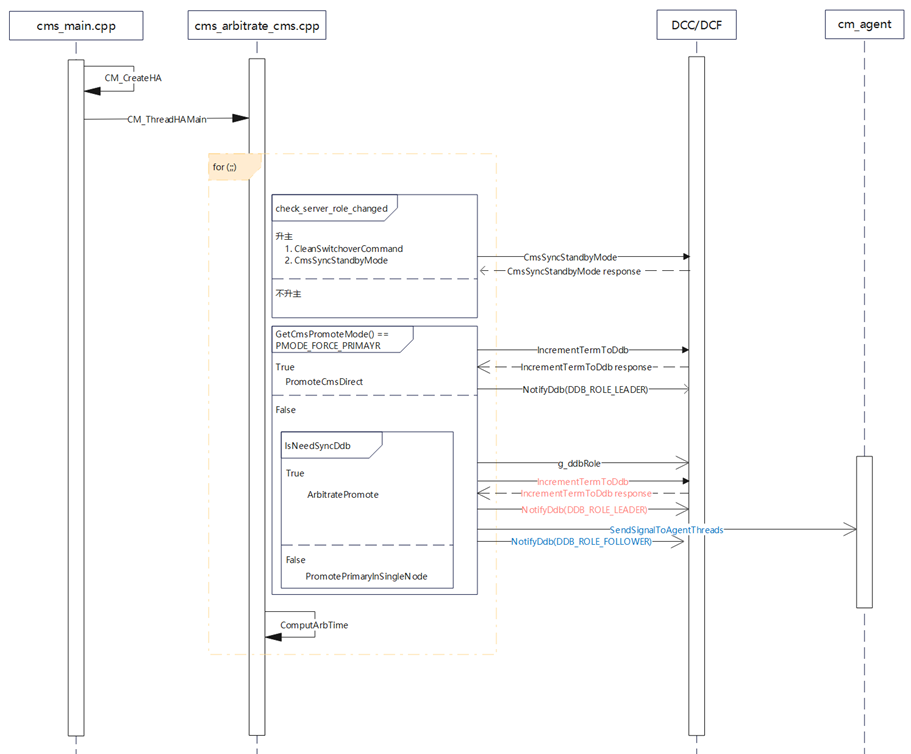Click the message label CmsSyncStandbyMode on the arrow to DCC/DCF
Image resolution: width=911 pixels, height=754 pixels.
pos(570,257)
